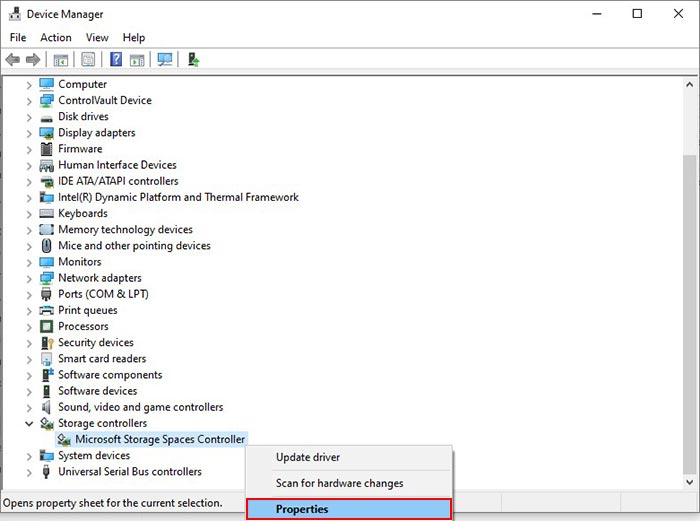700x521 pixels.
Task: Open Help via blue question-mark icon
Action: 116,59
